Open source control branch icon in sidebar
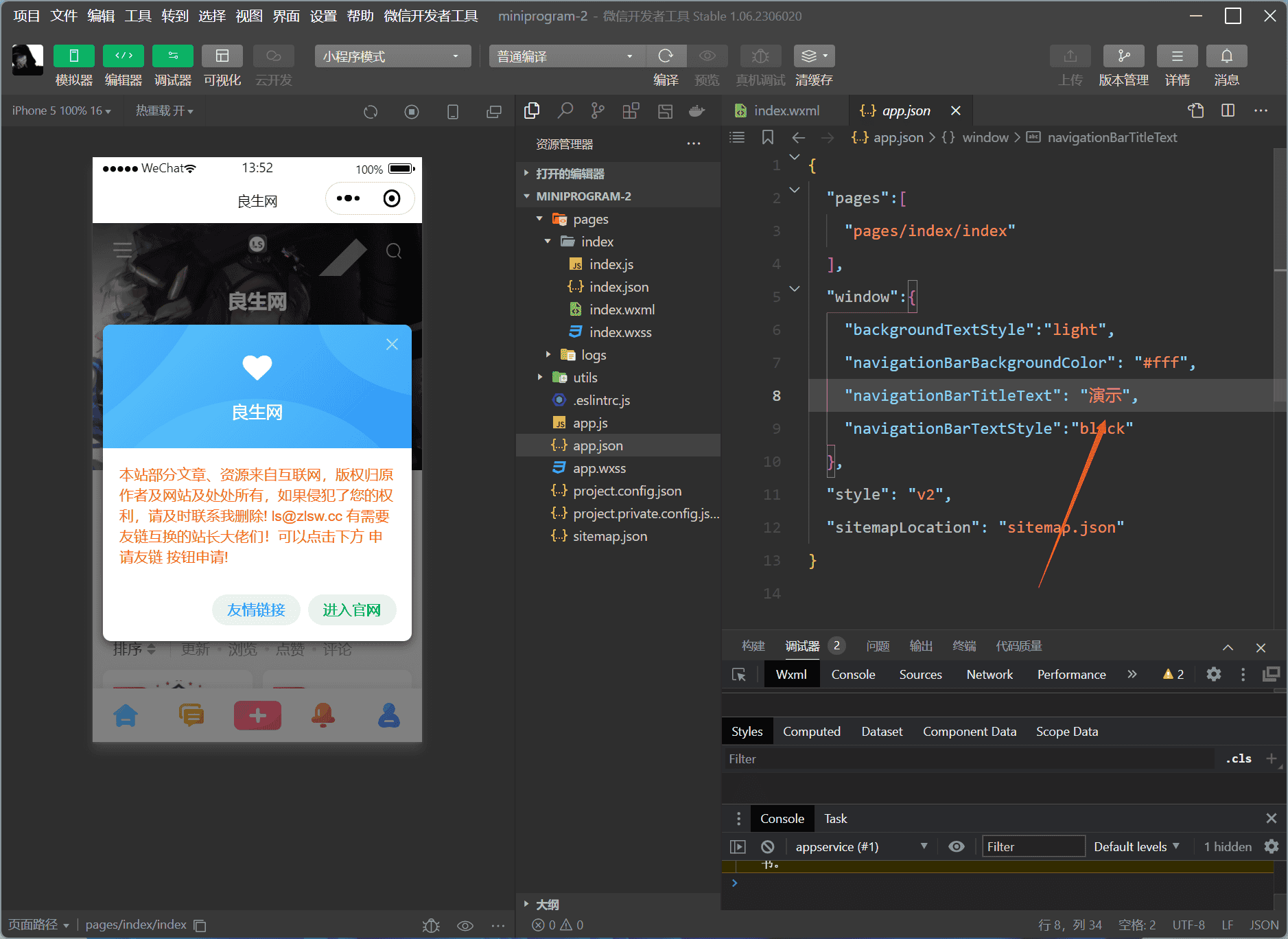1288x939 pixels. pos(598,111)
